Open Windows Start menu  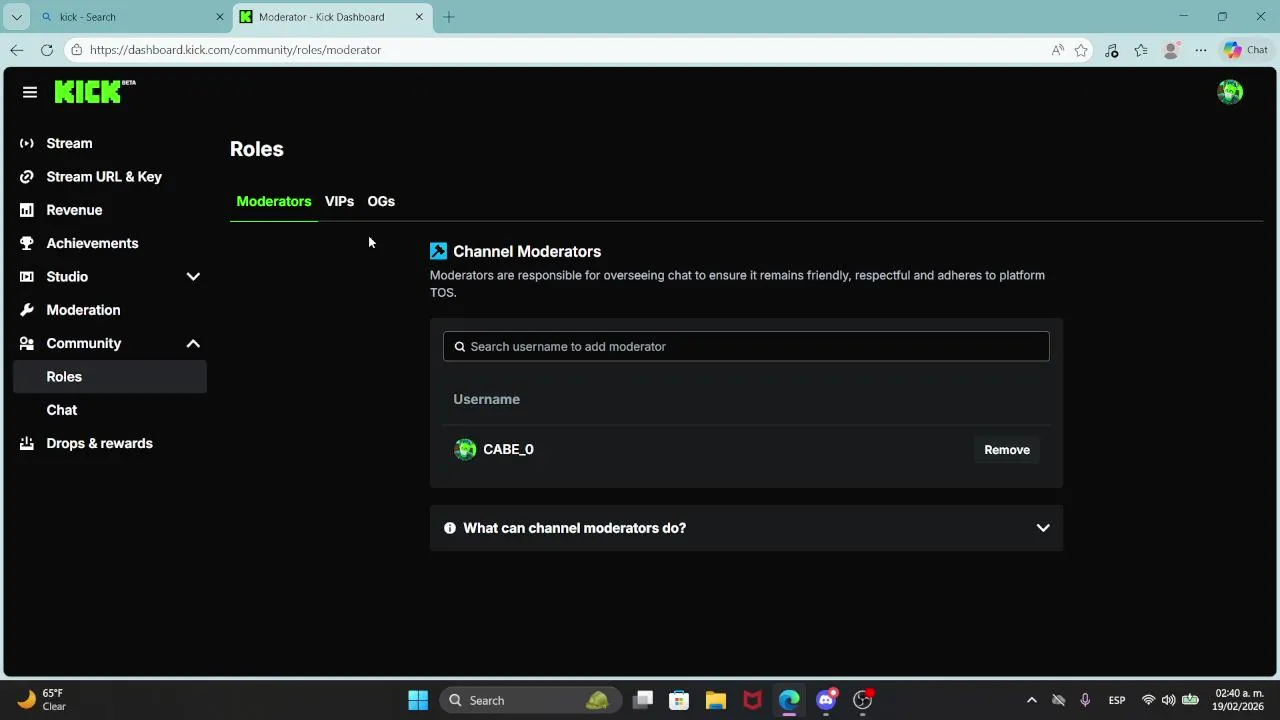click(418, 700)
